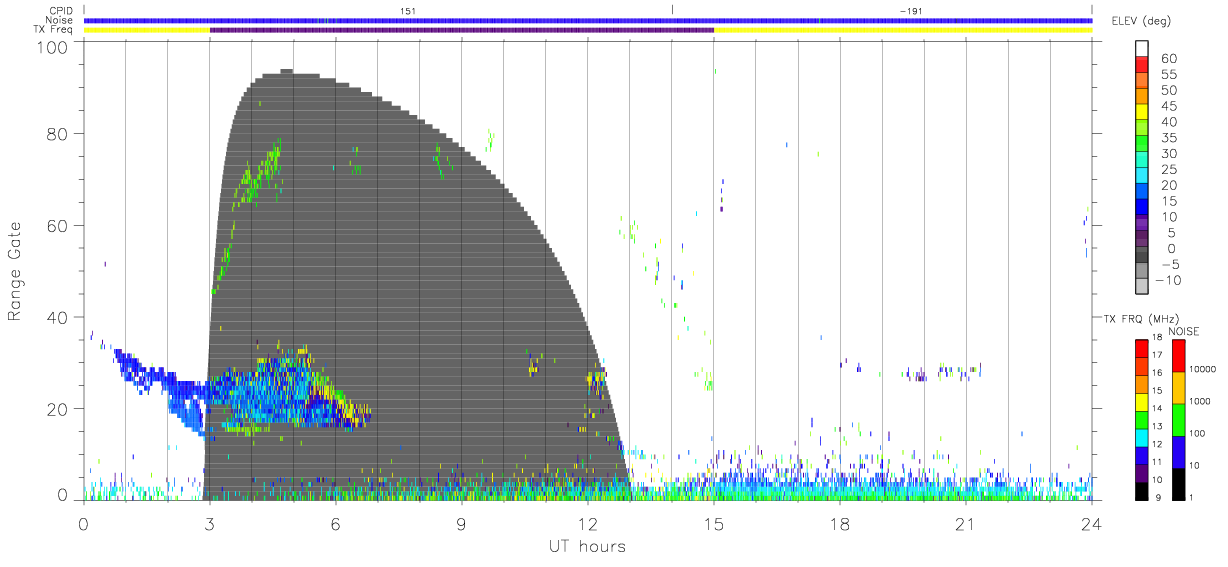Click the black 9–10 MHz TX FRQ swatch
The height and width of the screenshot is (567, 1228).
click(1142, 490)
